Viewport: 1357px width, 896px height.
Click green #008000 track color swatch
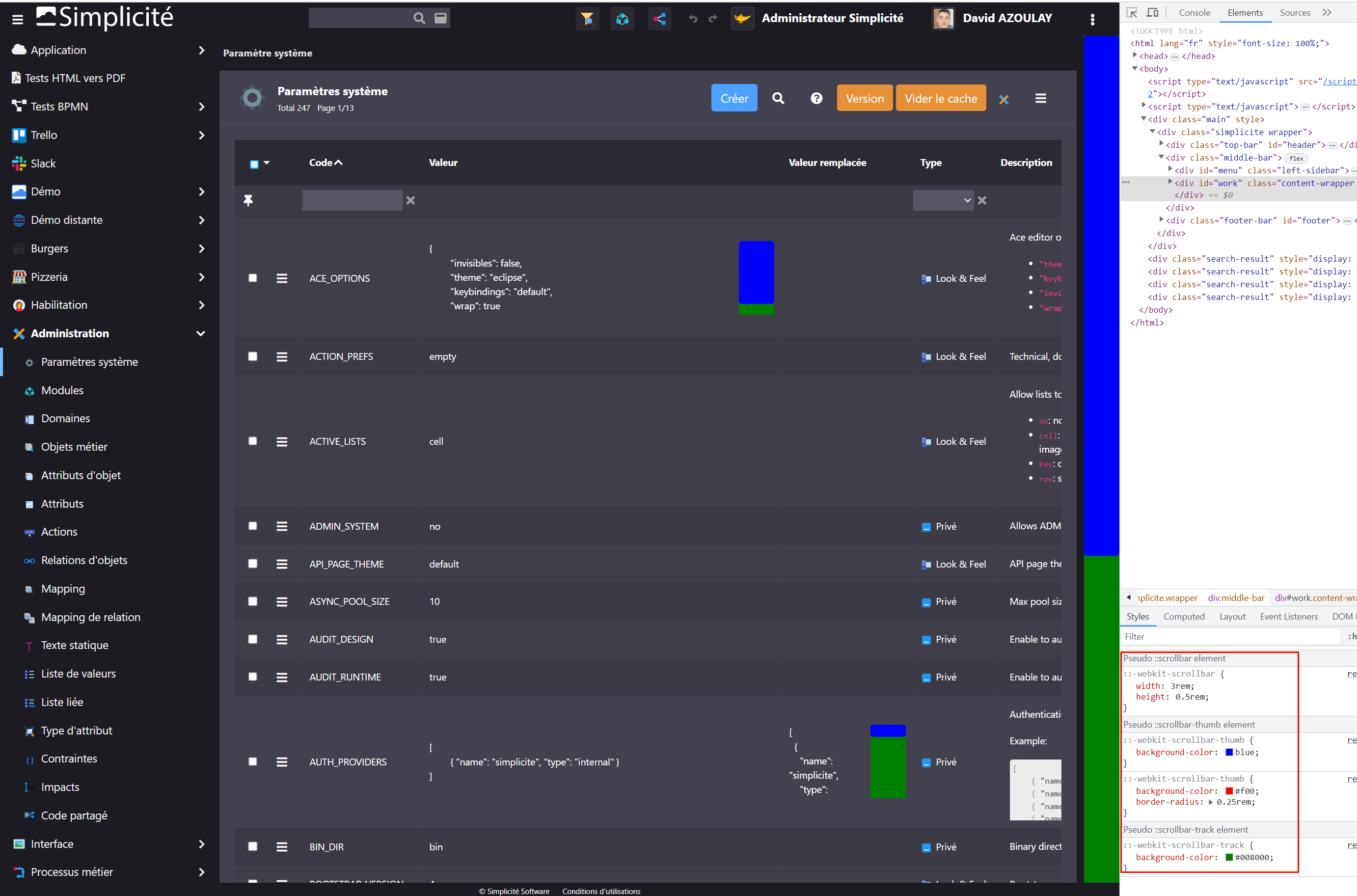tap(1229, 857)
